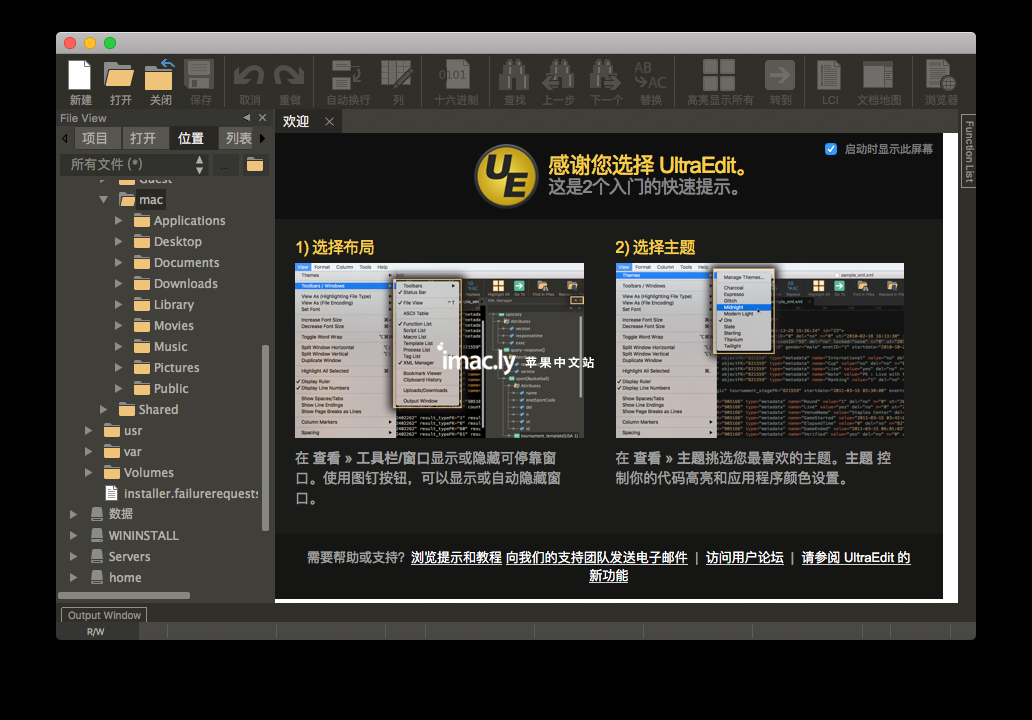This screenshot has width=1032, height=720.
Task: Click the 浏览提示和教程 link
Action: [x=456, y=558]
